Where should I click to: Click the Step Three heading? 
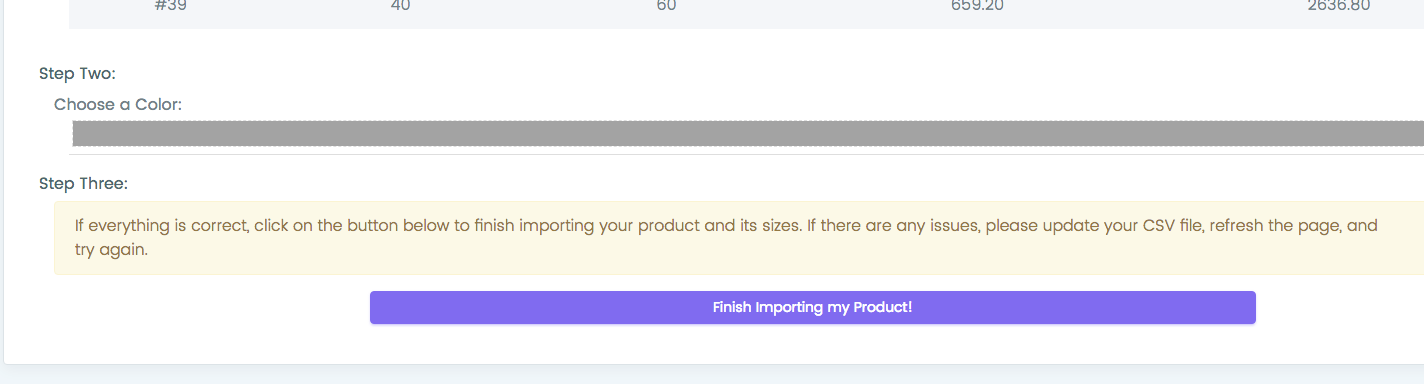(84, 183)
